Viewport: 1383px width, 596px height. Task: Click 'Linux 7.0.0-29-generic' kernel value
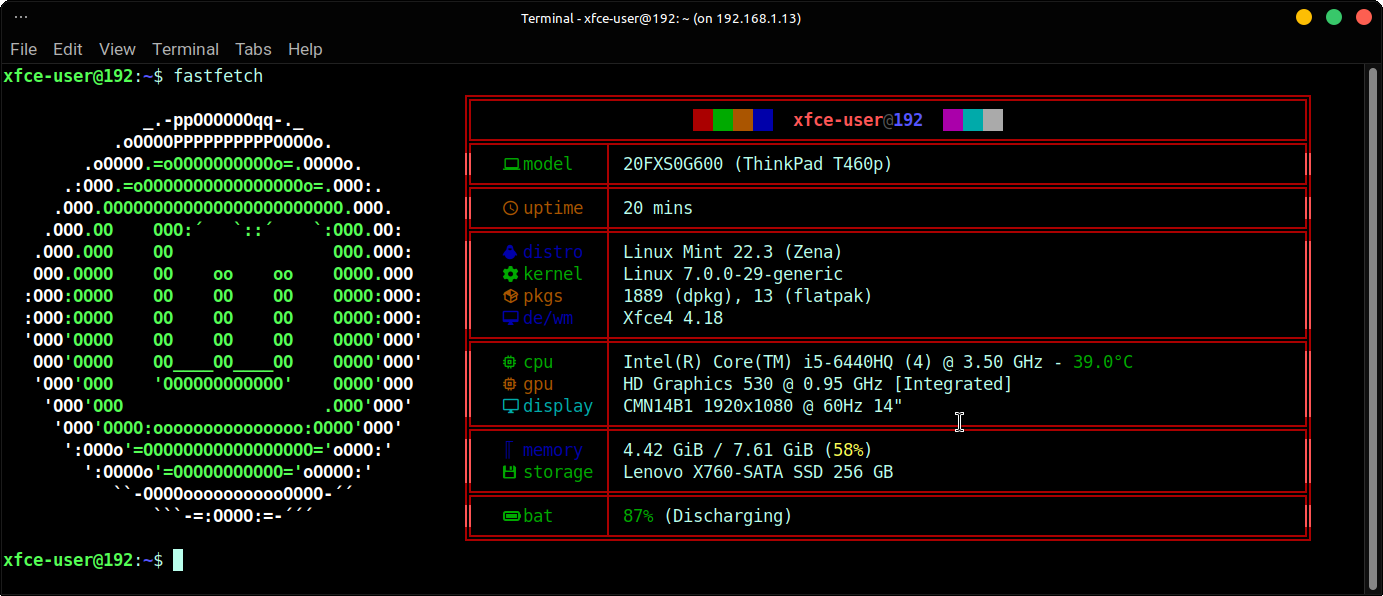pyautogui.click(x=733, y=274)
